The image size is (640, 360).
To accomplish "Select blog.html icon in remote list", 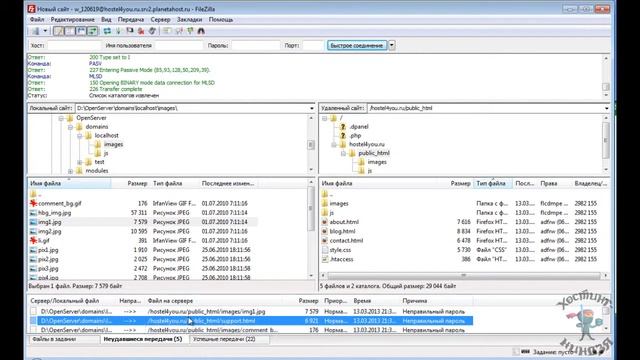I will pyautogui.click(x=324, y=231).
